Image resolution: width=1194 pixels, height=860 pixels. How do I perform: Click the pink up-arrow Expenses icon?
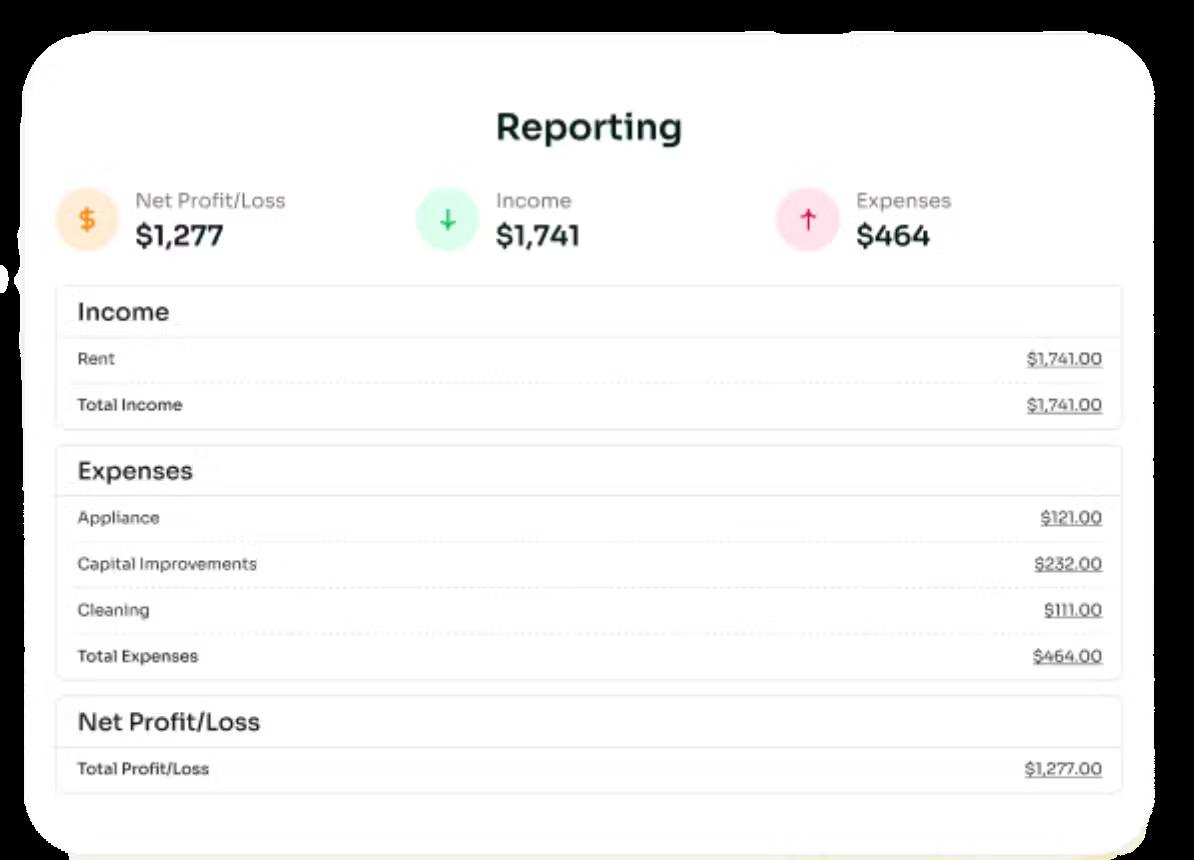(808, 220)
